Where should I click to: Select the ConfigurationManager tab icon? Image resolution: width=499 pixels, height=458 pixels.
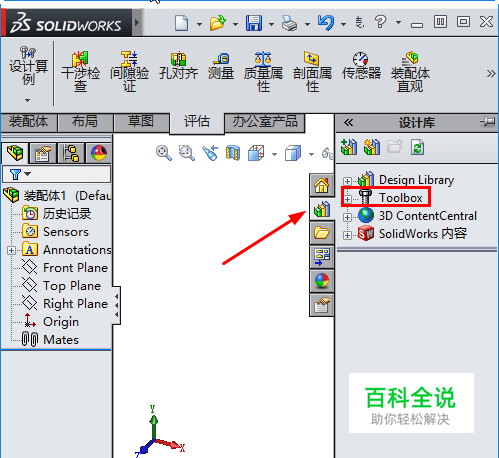tap(71, 153)
